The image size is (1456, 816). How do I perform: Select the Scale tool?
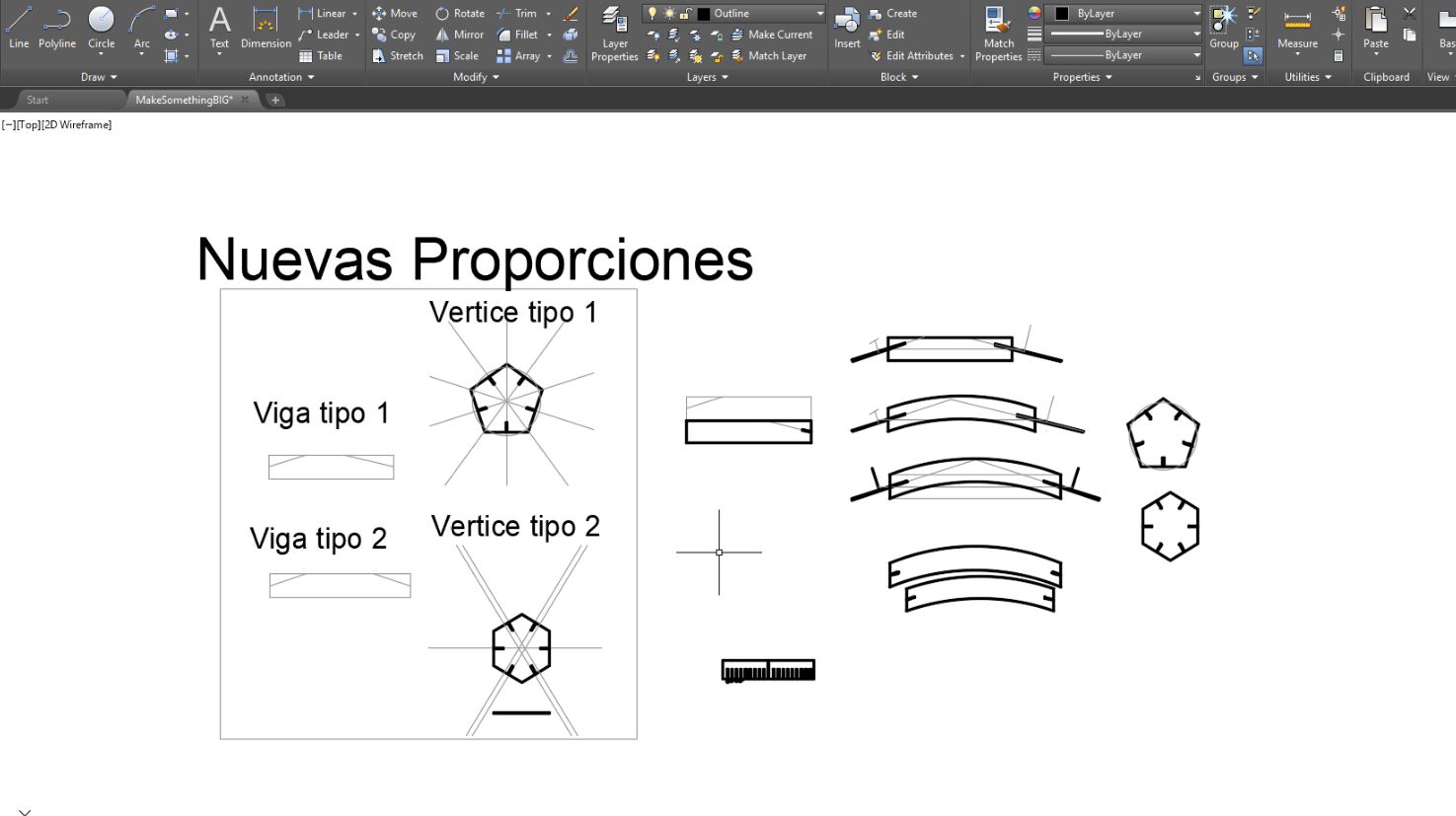(457, 56)
